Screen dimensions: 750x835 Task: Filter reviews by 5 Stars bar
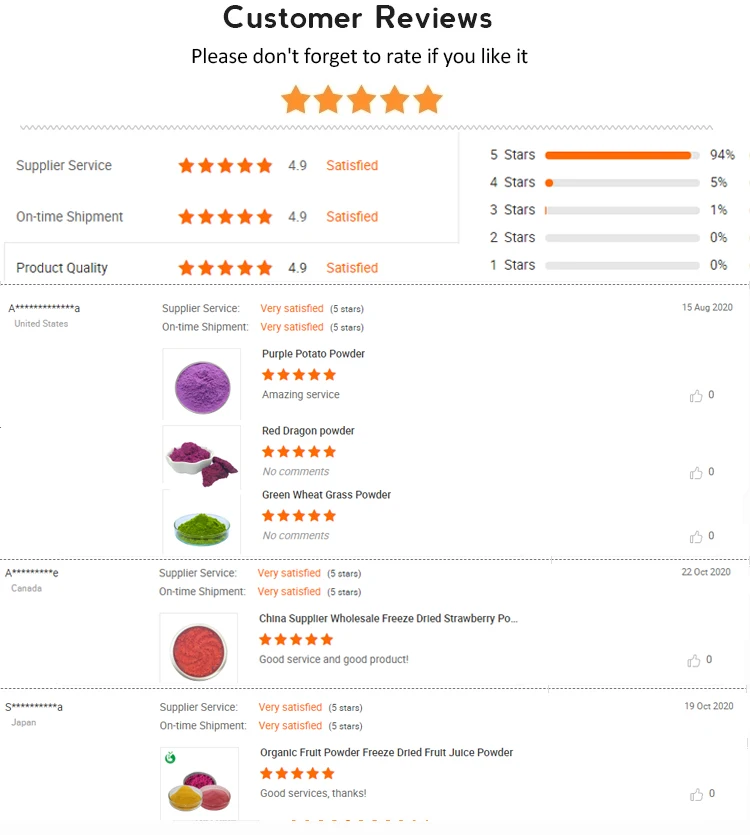[621, 155]
